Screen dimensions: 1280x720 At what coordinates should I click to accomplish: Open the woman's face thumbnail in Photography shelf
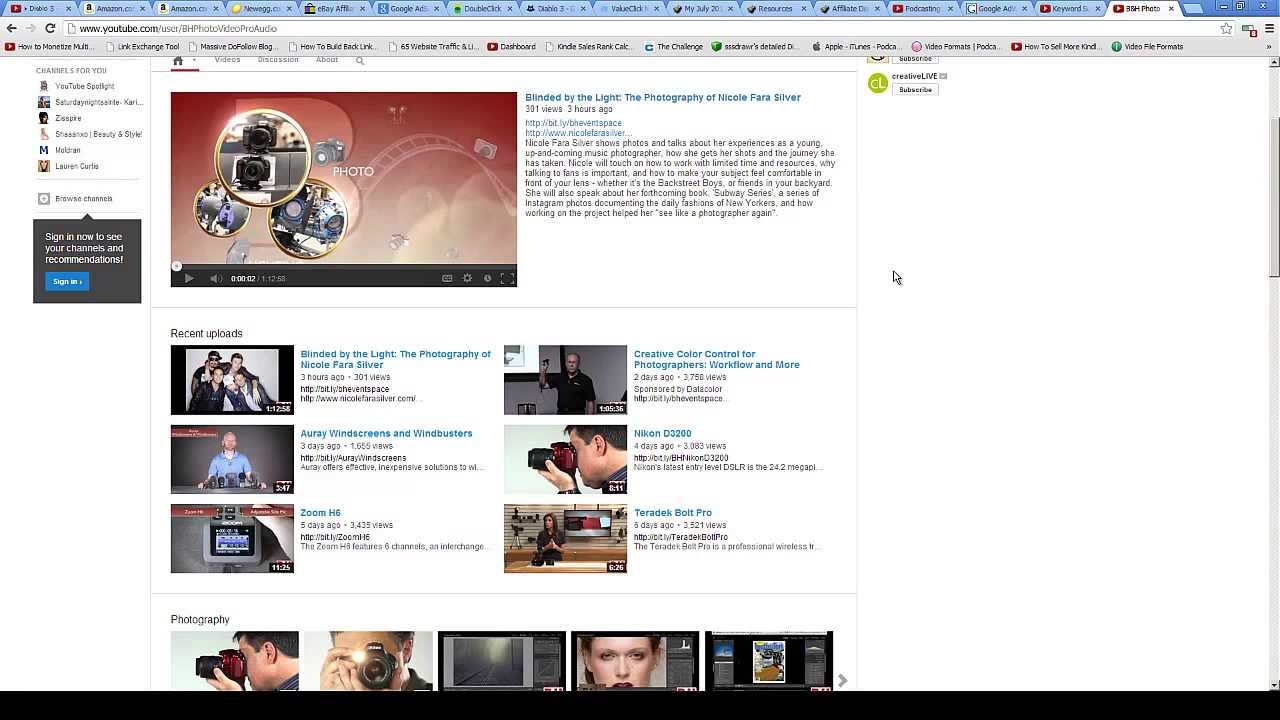coord(635,661)
